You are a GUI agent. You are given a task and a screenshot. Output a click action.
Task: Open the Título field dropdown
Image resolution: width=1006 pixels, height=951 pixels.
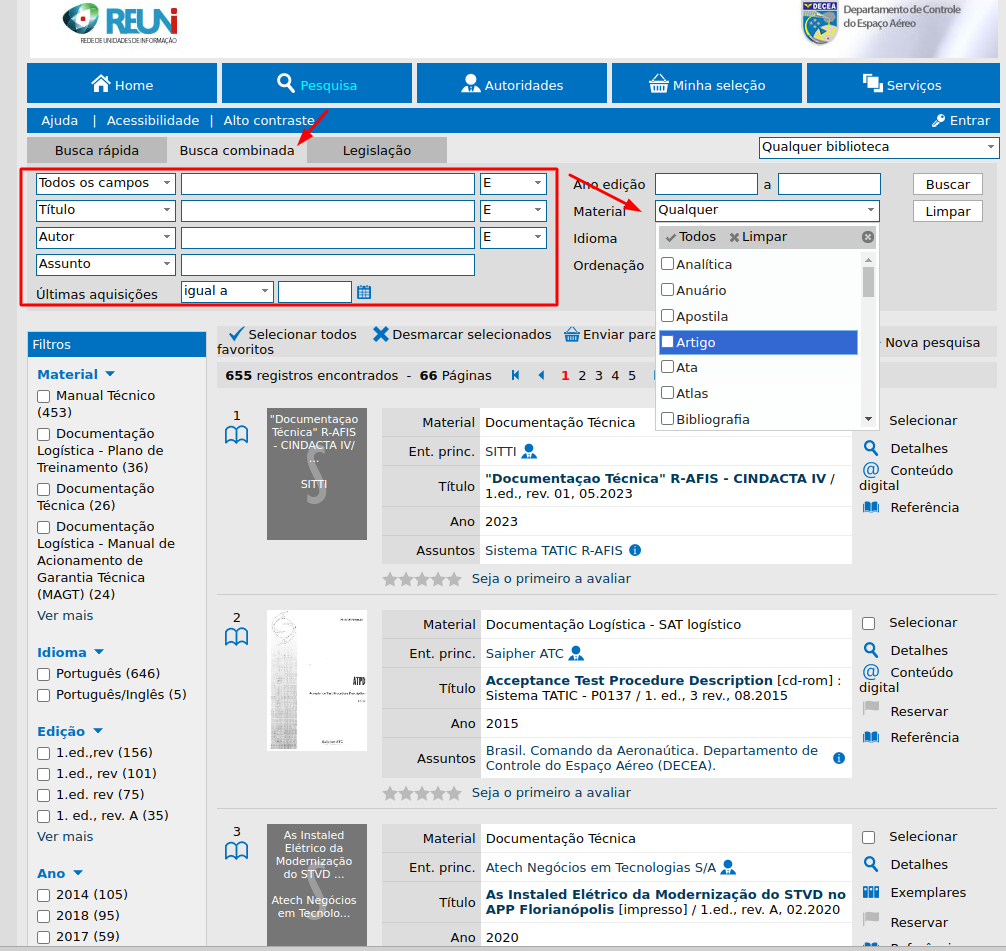(106, 210)
